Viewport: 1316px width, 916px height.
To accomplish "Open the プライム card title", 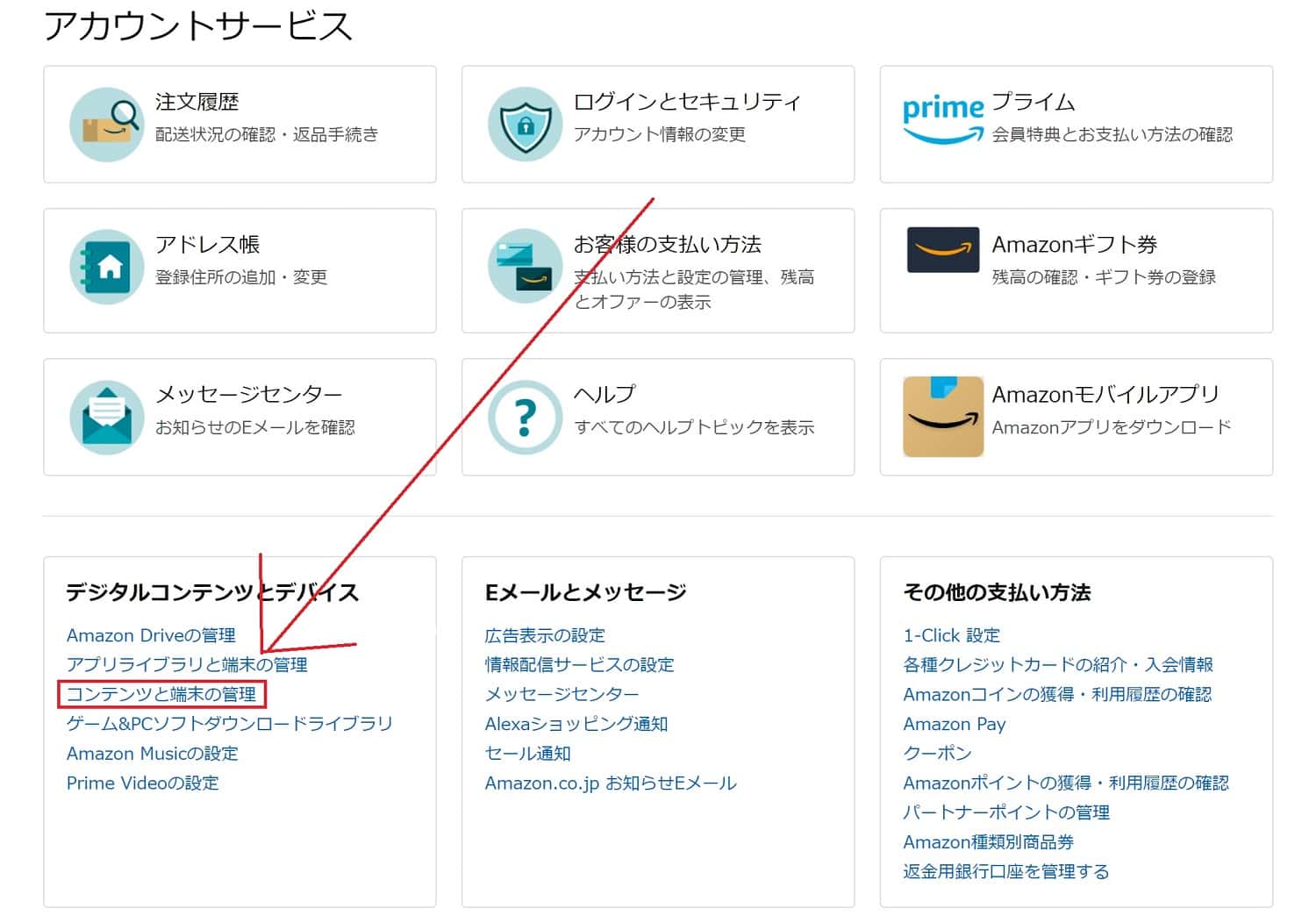I will (x=1033, y=102).
